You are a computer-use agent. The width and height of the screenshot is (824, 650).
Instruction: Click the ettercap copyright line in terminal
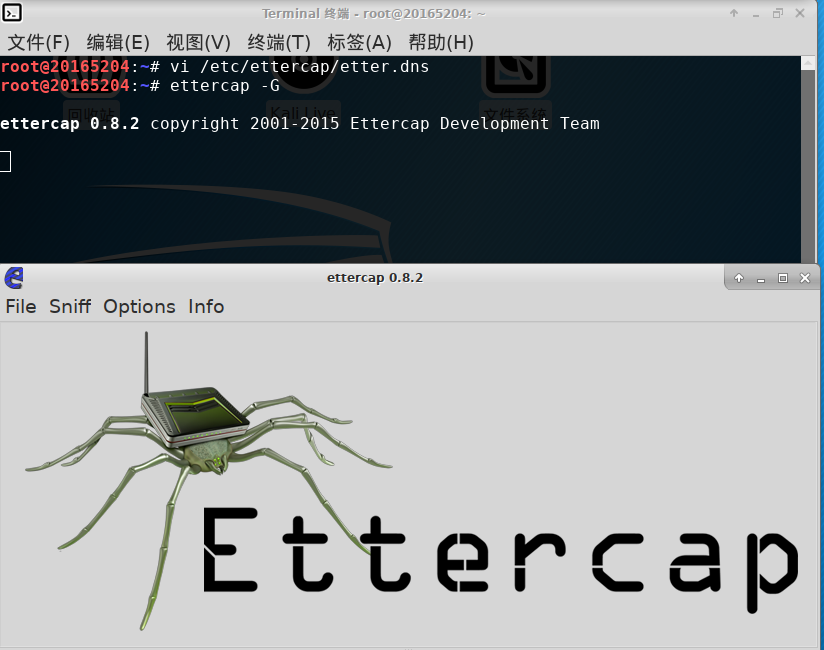pos(300,123)
